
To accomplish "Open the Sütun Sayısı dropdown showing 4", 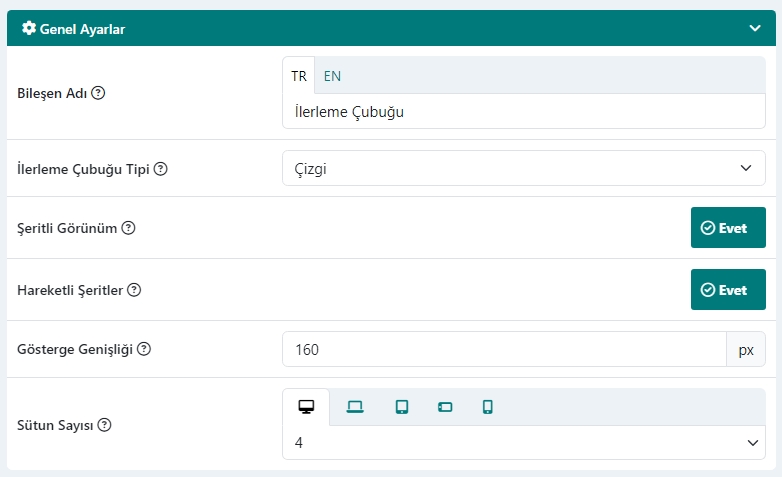I will tap(524, 443).
